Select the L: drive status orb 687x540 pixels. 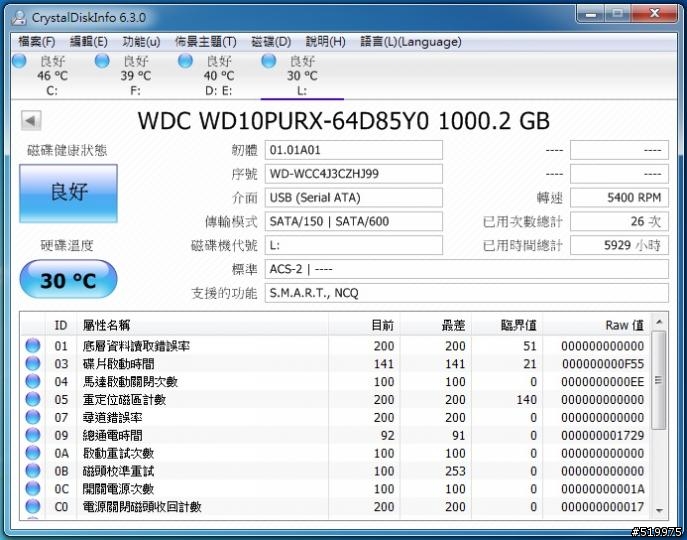(x=269, y=61)
